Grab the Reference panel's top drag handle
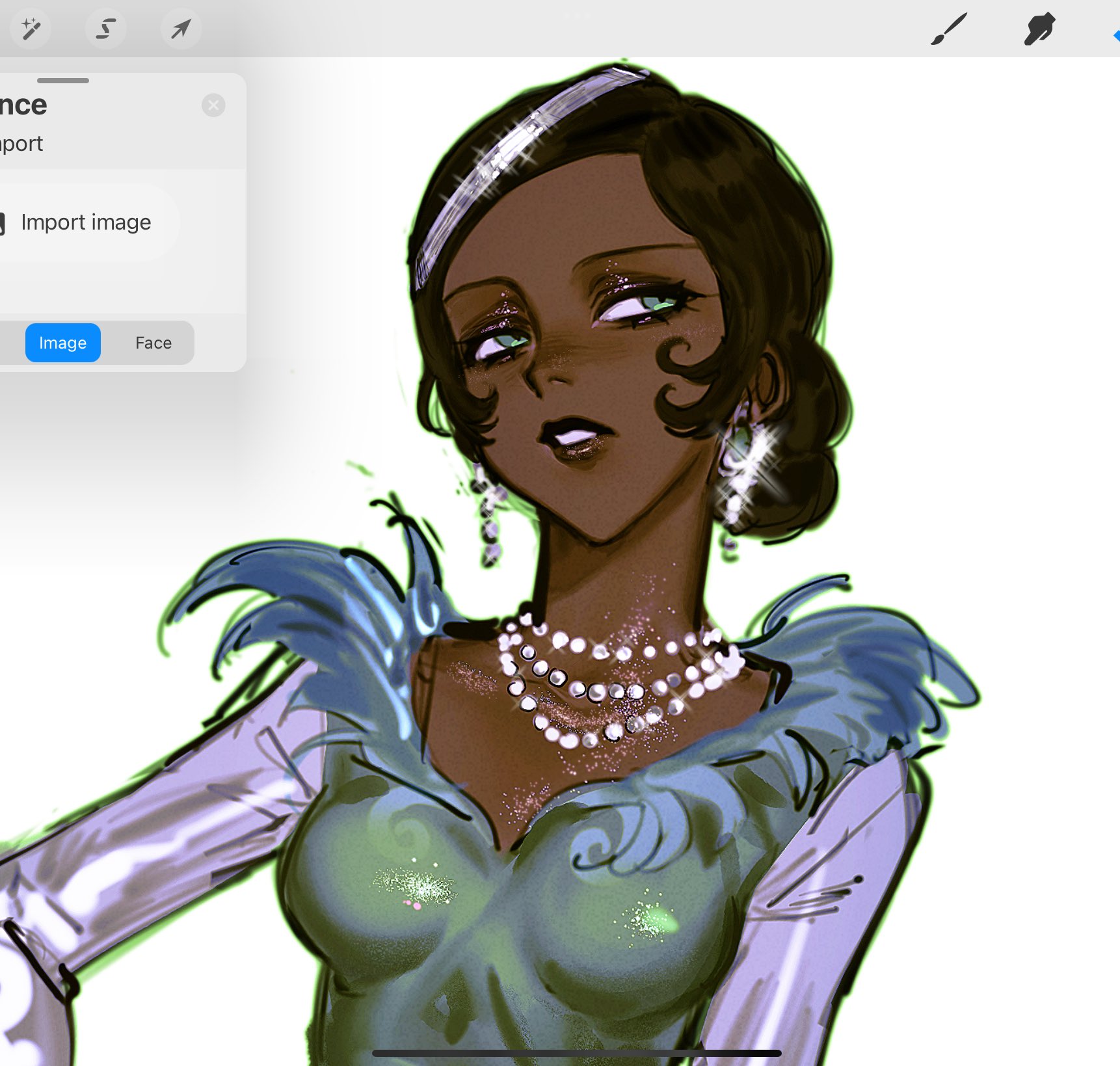 pyautogui.click(x=62, y=81)
